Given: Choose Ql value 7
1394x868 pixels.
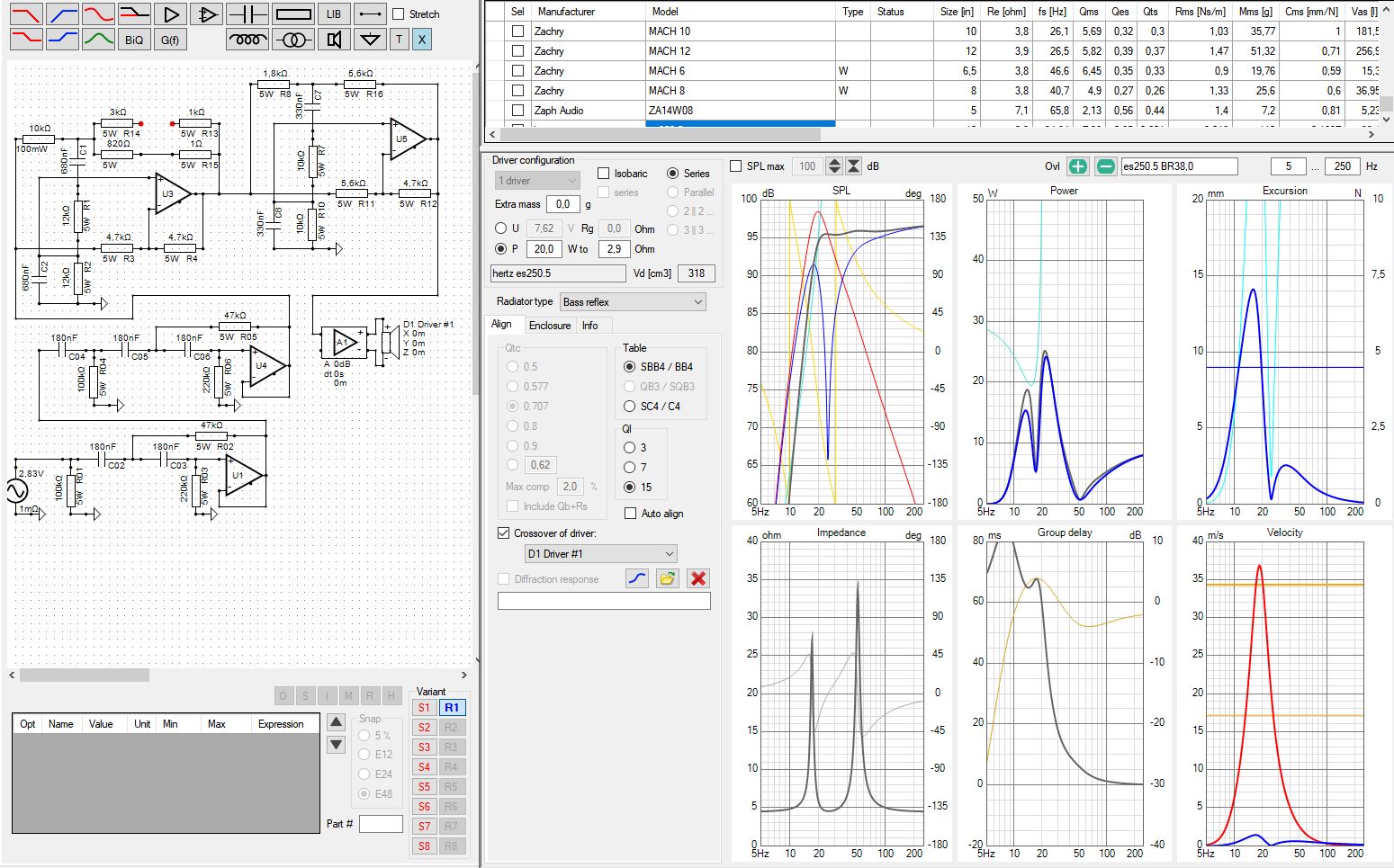Looking at the screenshot, I should (630, 468).
